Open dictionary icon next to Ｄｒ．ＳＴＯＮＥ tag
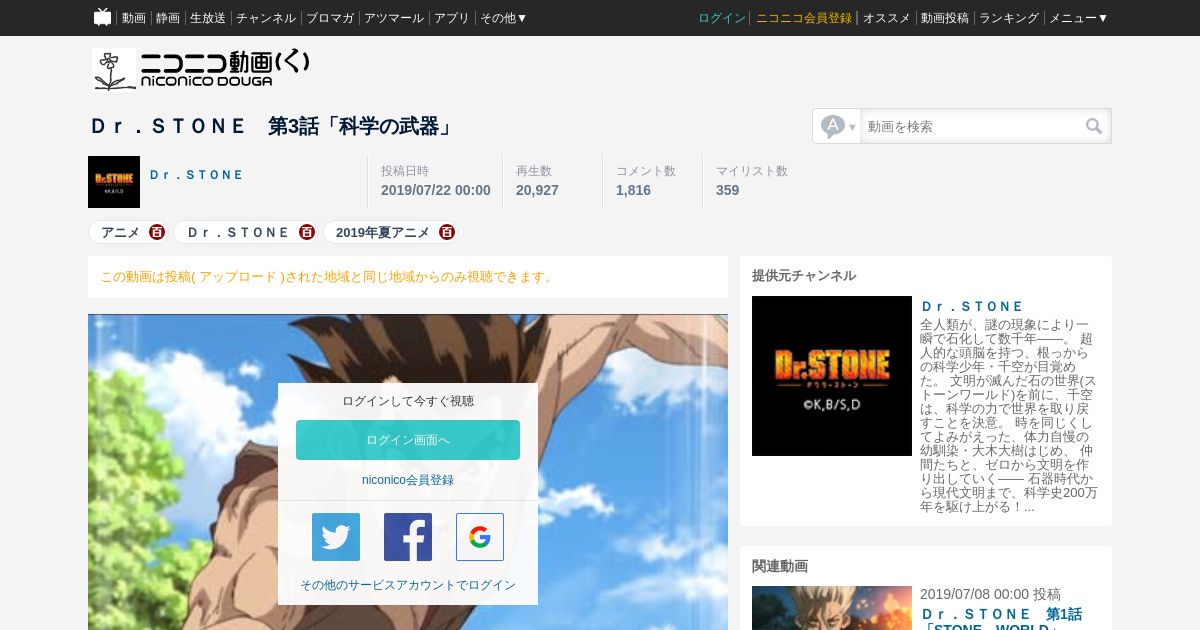 click(x=307, y=232)
